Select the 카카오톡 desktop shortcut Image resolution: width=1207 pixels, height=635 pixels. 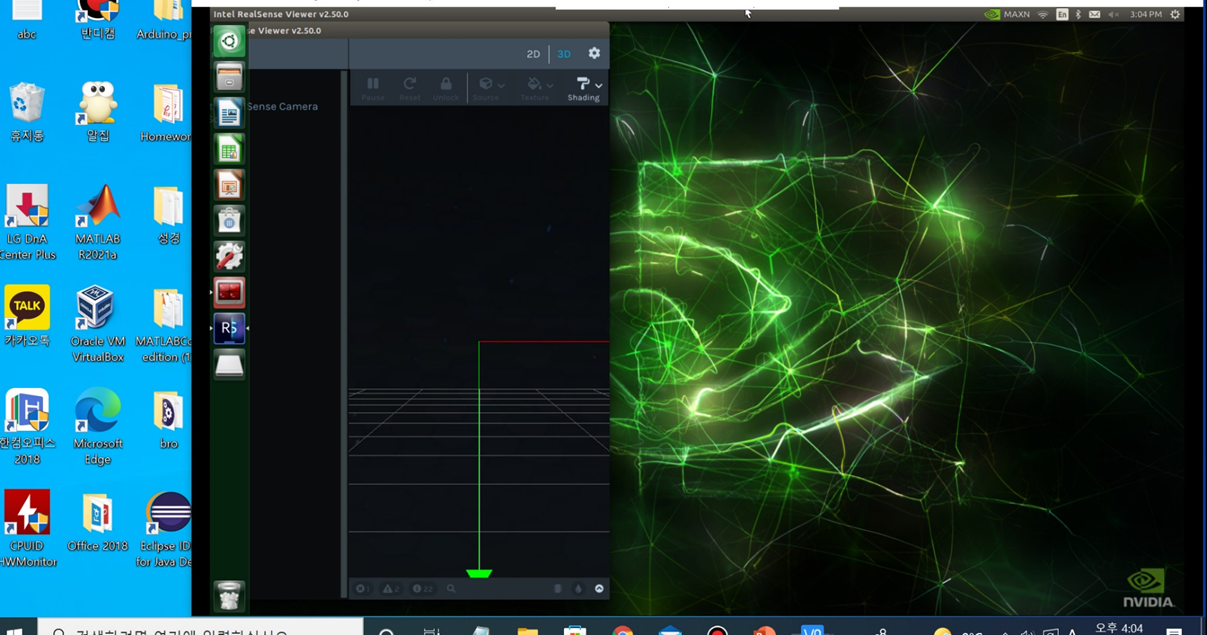pyautogui.click(x=27, y=318)
